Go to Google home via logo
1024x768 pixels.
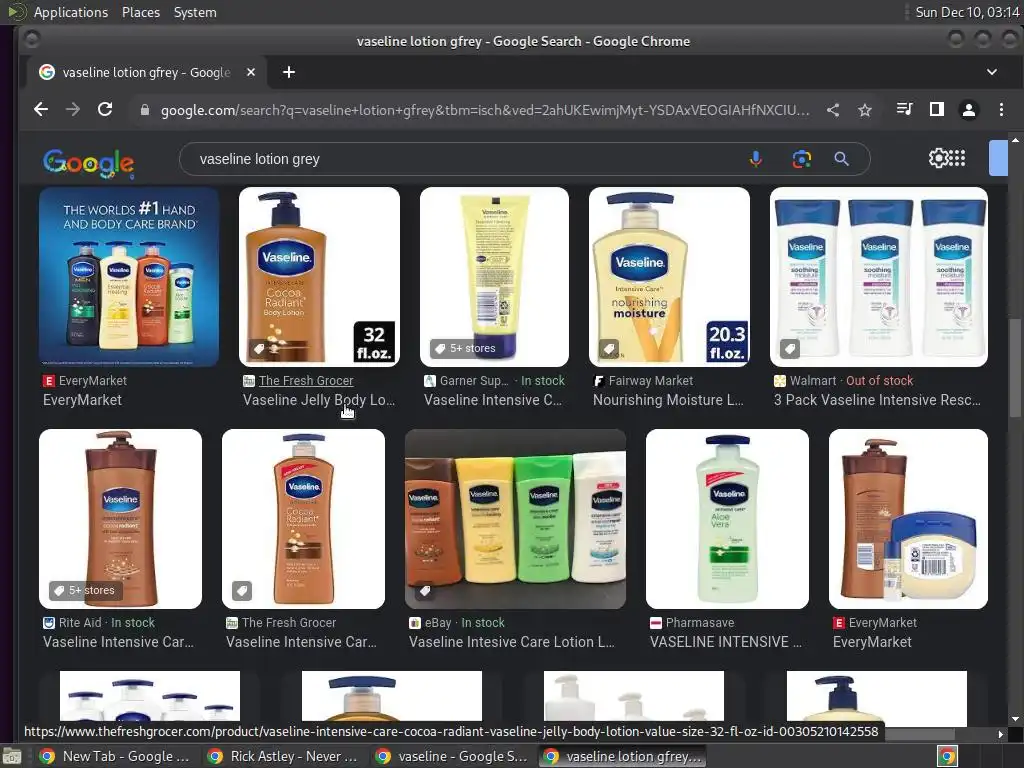click(89, 162)
